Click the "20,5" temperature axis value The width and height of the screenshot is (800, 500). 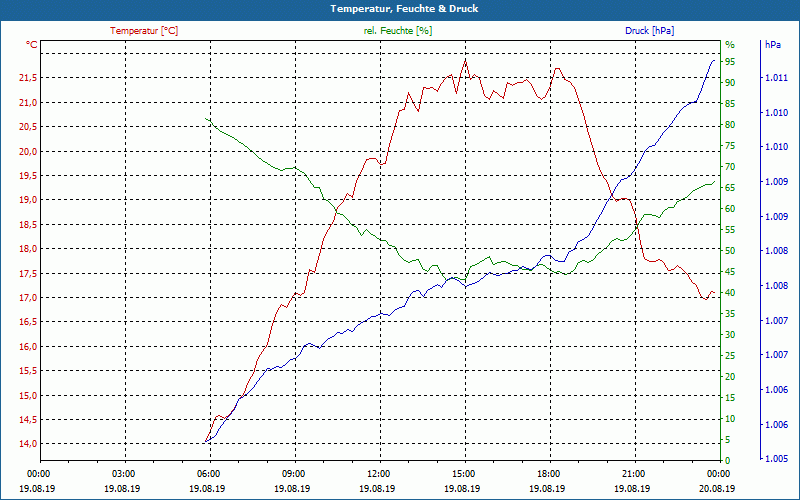(x=28, y=127)
